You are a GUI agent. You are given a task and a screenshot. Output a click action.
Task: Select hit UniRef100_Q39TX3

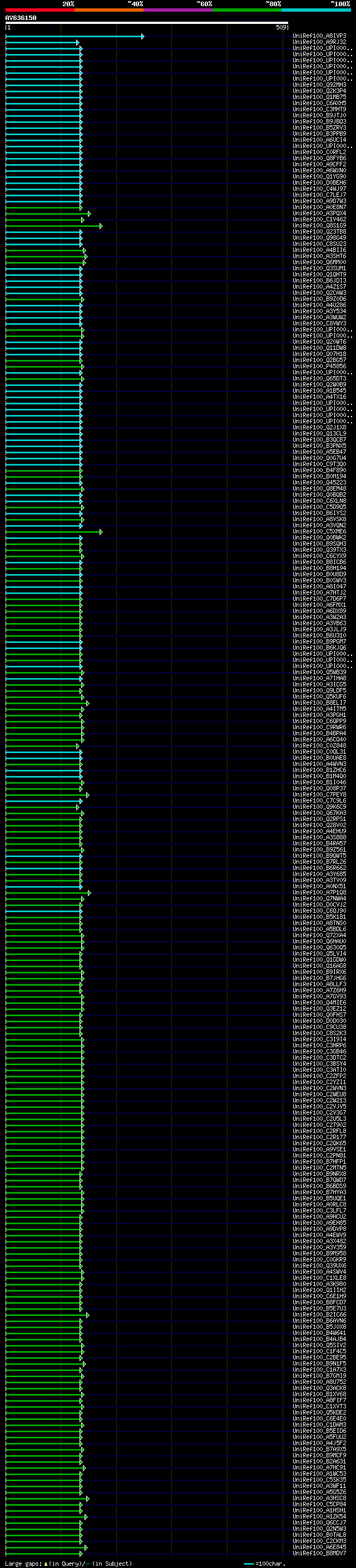319,550
